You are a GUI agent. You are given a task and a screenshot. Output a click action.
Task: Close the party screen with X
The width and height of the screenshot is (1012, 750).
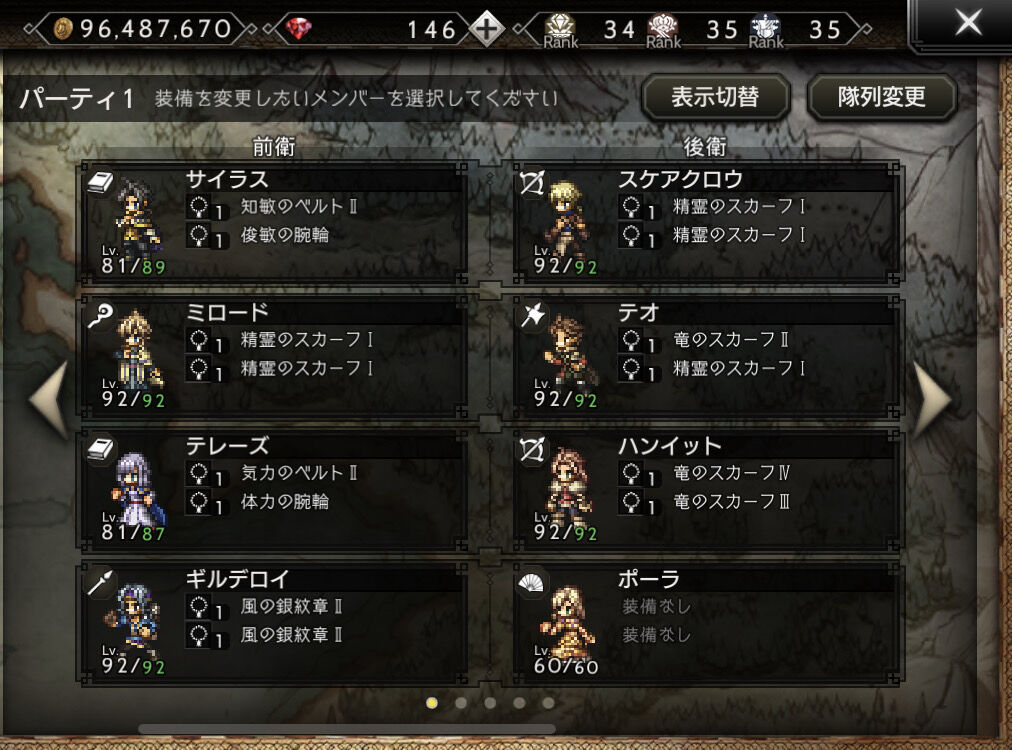click(x=968, y=23)
